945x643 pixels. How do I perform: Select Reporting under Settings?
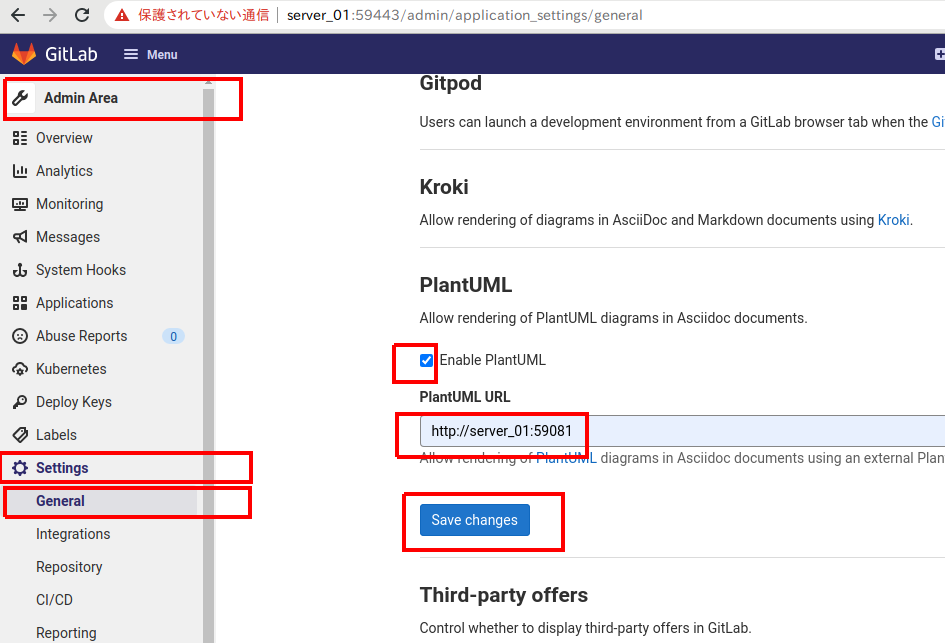(66, 633)
